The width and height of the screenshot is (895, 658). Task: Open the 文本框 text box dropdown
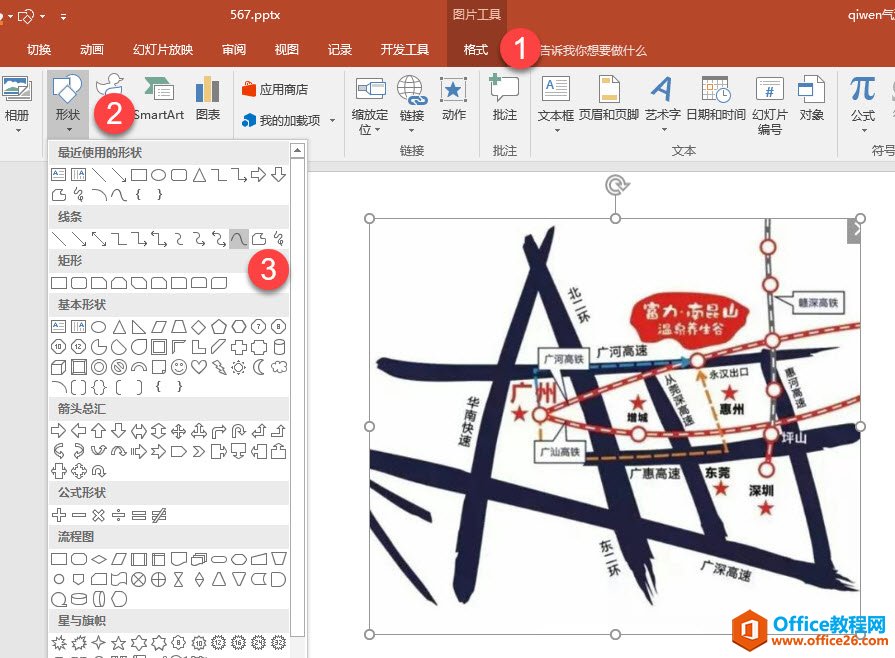click(555, 106)
